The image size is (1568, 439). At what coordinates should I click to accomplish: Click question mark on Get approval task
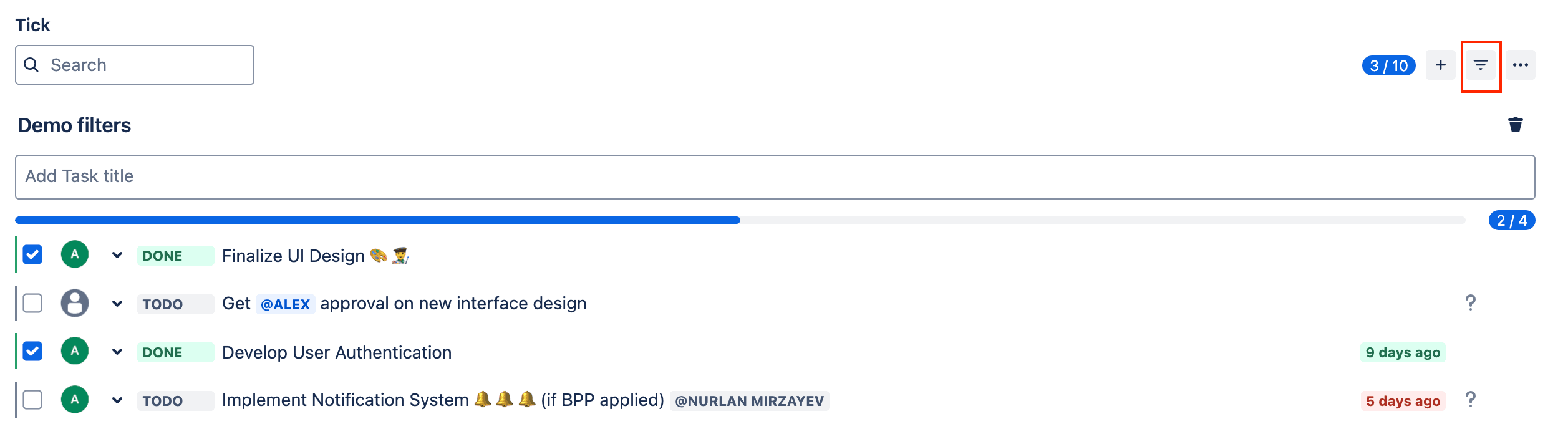click(x=1471, y=302)
